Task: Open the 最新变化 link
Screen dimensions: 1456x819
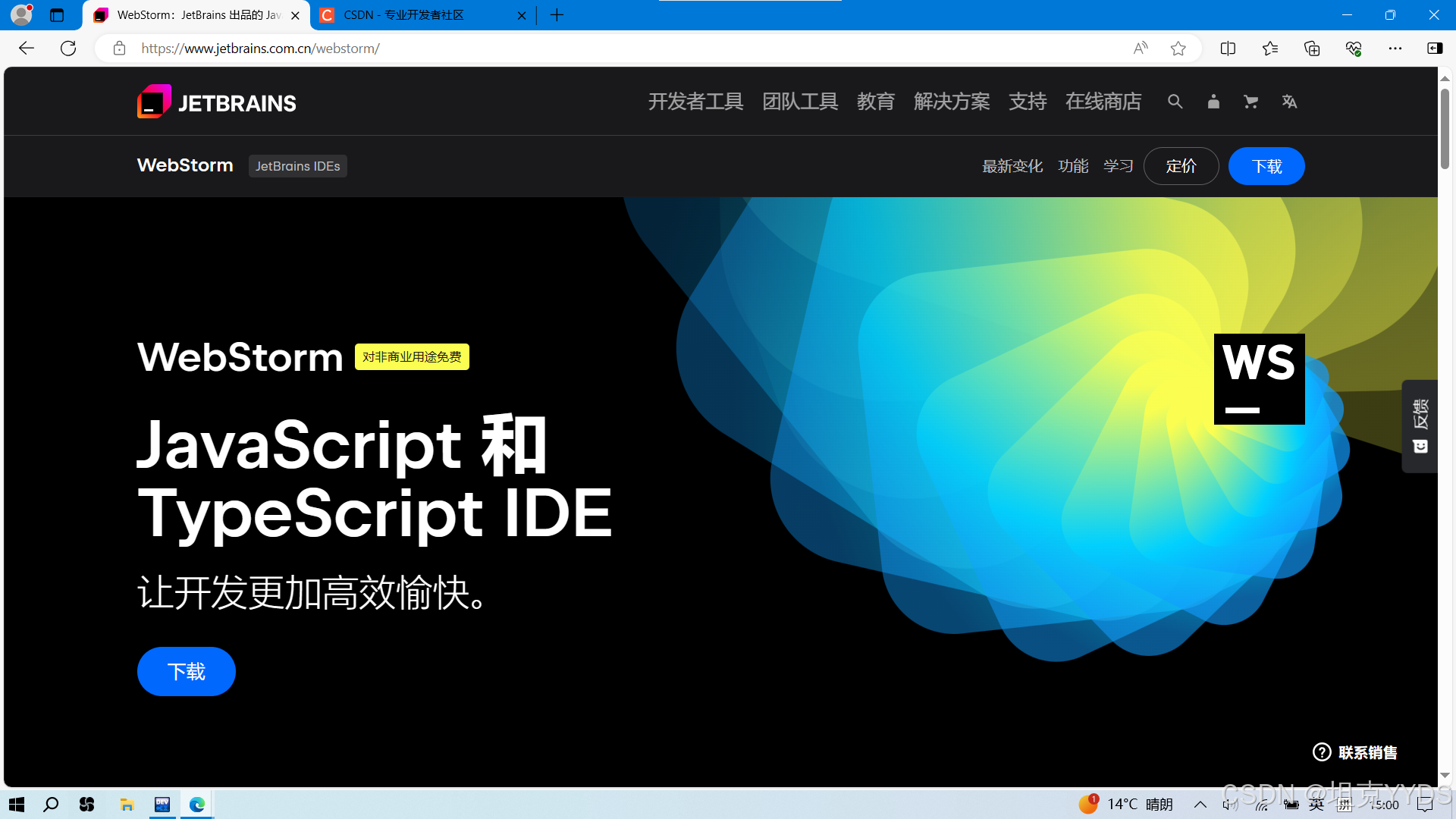Action: 1012,166
